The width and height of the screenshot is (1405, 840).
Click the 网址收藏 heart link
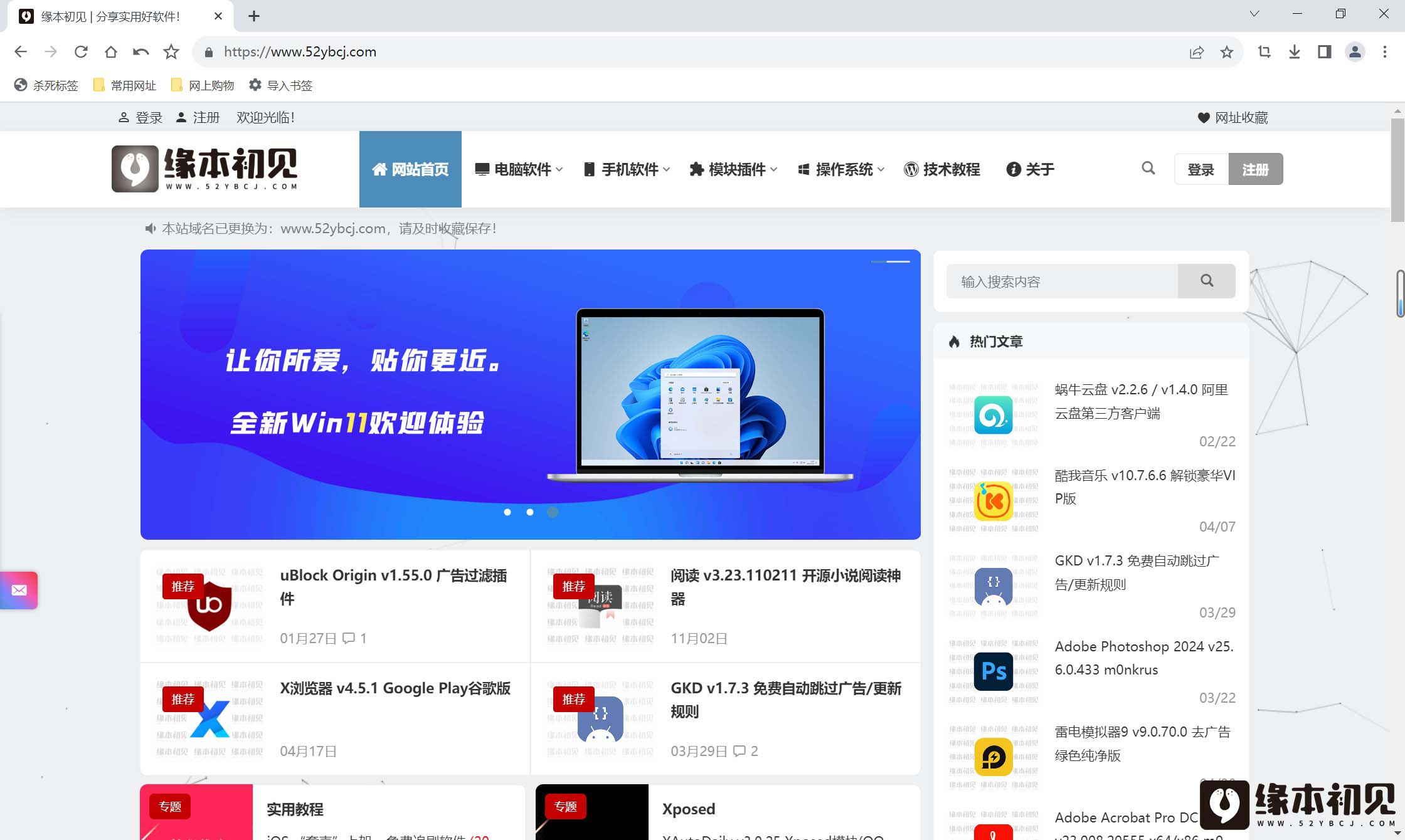1233,118
